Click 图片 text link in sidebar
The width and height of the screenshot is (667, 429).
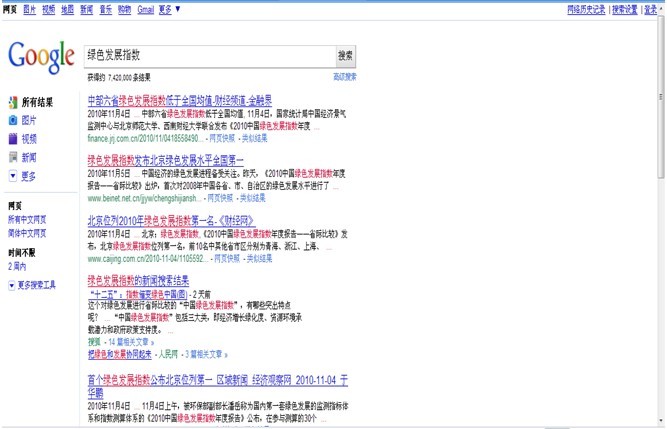point(29,120)
